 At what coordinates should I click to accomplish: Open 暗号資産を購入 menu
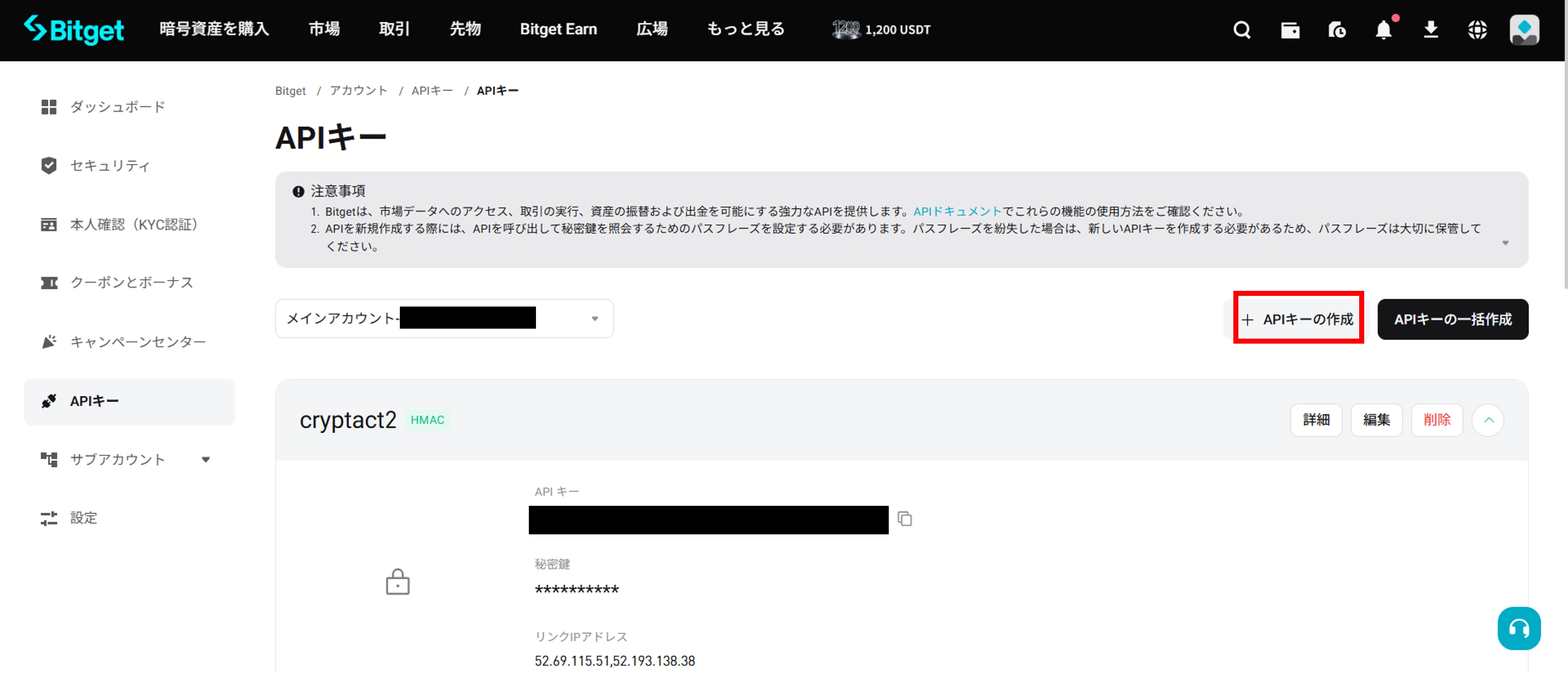tap(214, 29)
